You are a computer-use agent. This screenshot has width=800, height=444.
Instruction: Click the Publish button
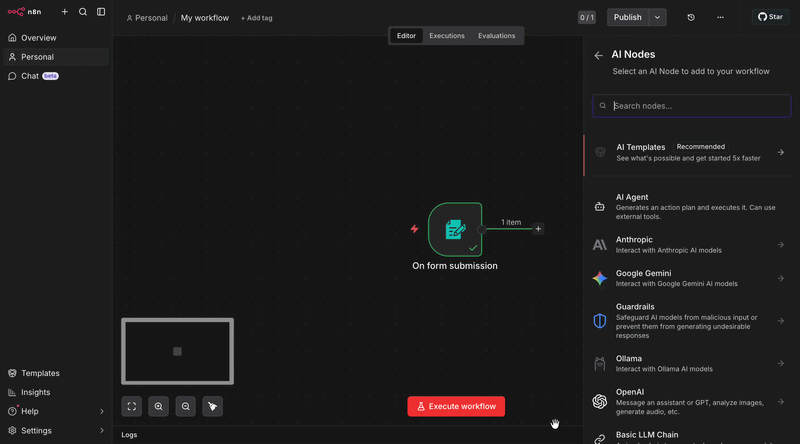click(x=628, y=17)
